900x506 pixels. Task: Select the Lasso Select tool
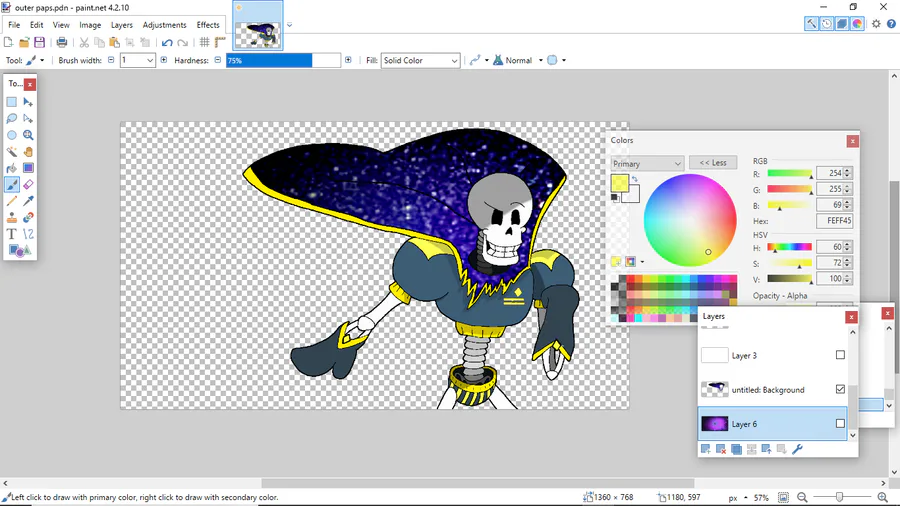pyautogui.click(x=11, y=119)
